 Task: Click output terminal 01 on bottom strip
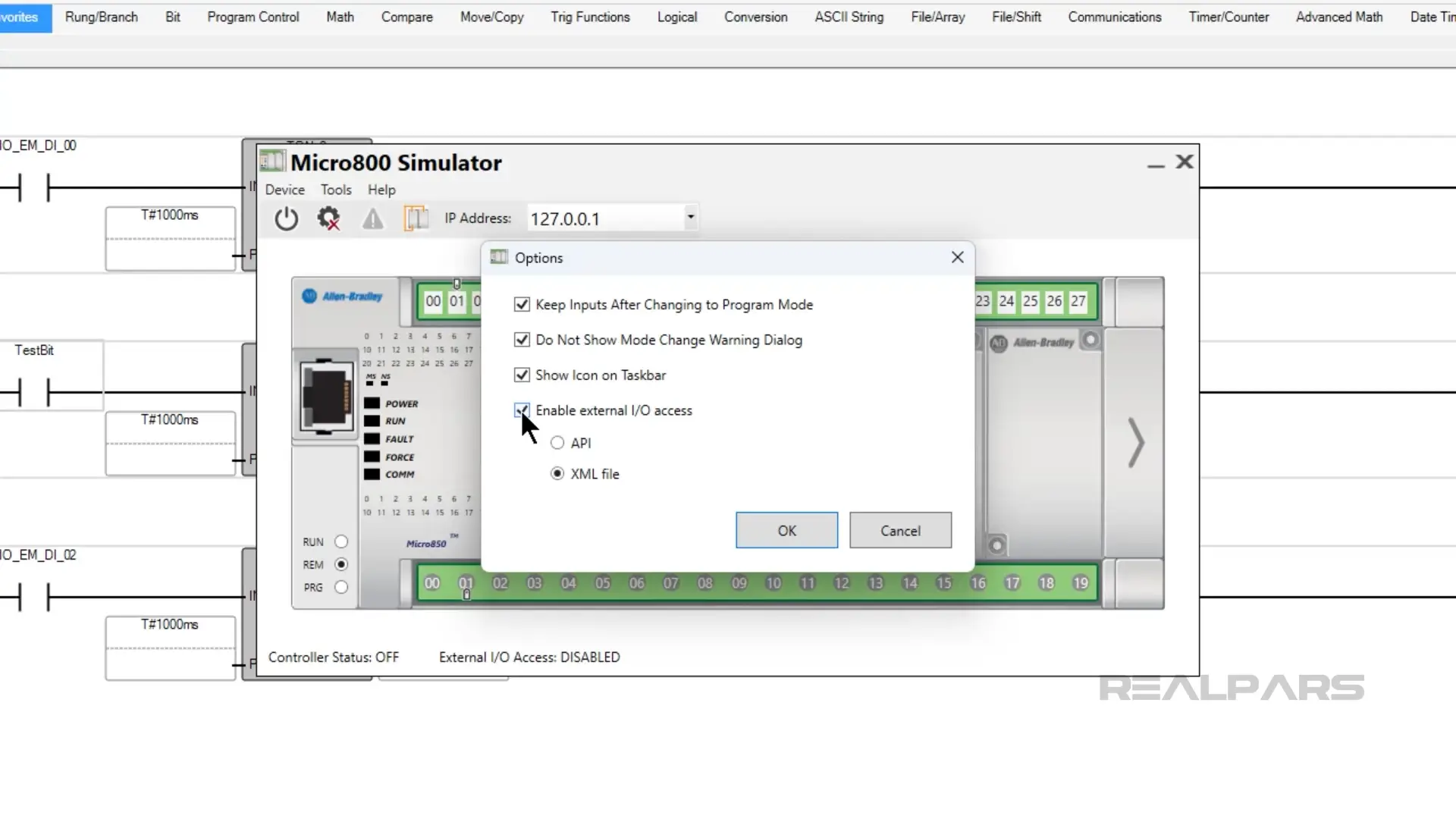tap(466, 583)
